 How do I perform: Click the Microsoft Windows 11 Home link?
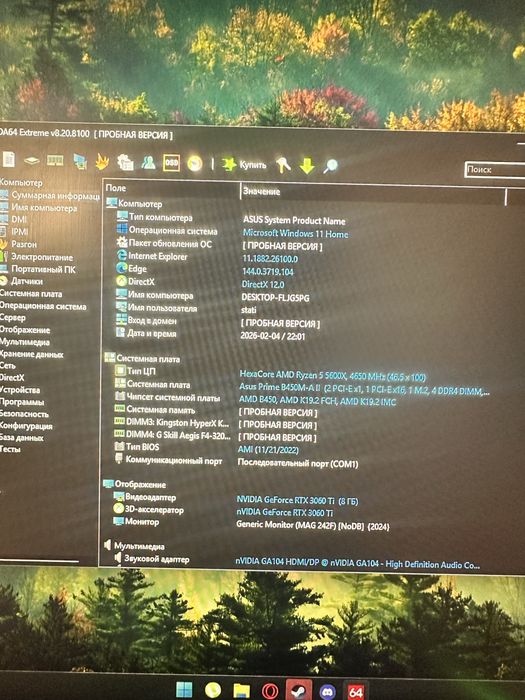(x=296, y=233)
